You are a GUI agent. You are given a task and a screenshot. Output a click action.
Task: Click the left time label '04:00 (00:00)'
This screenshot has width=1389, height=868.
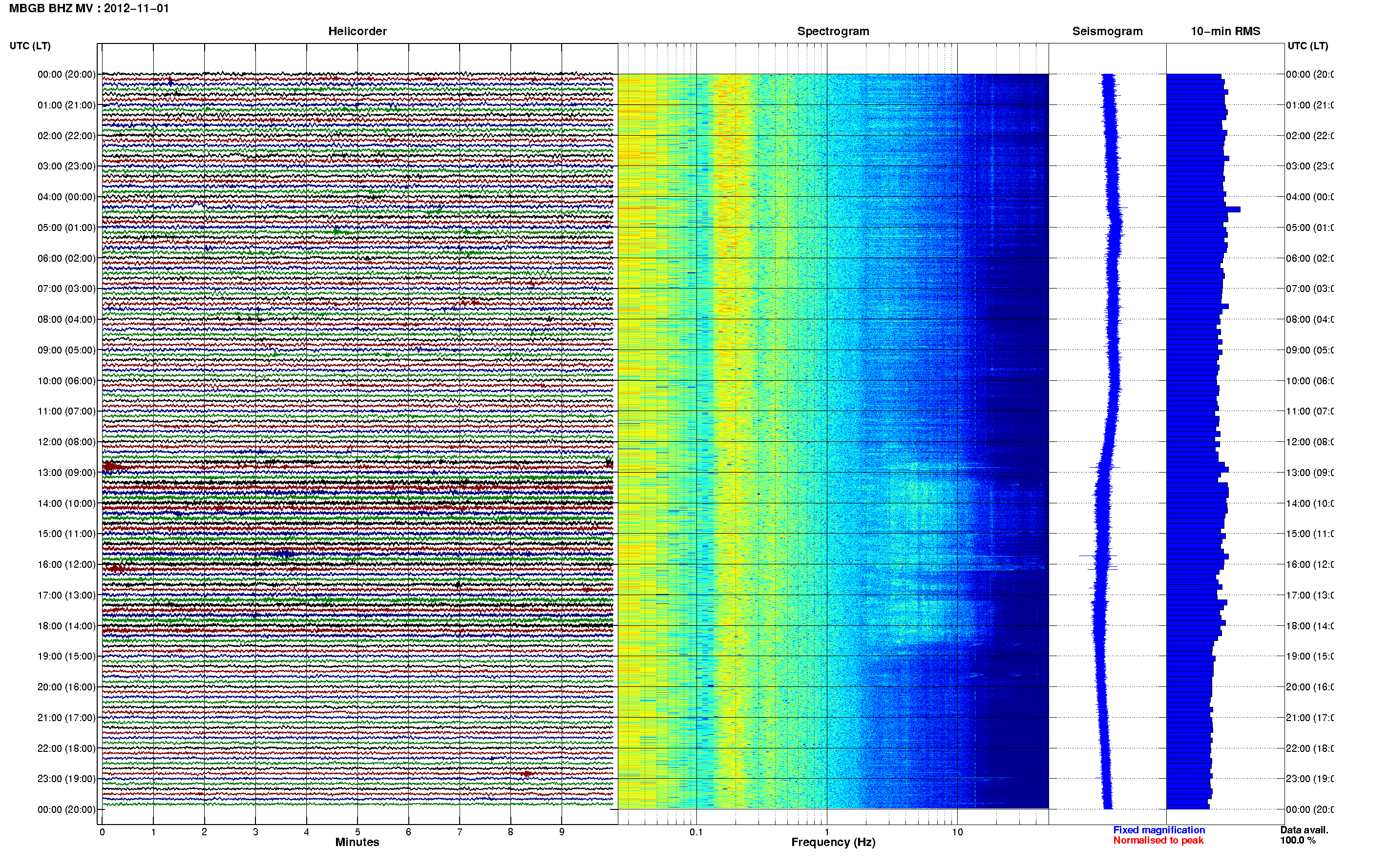point(66,197)
